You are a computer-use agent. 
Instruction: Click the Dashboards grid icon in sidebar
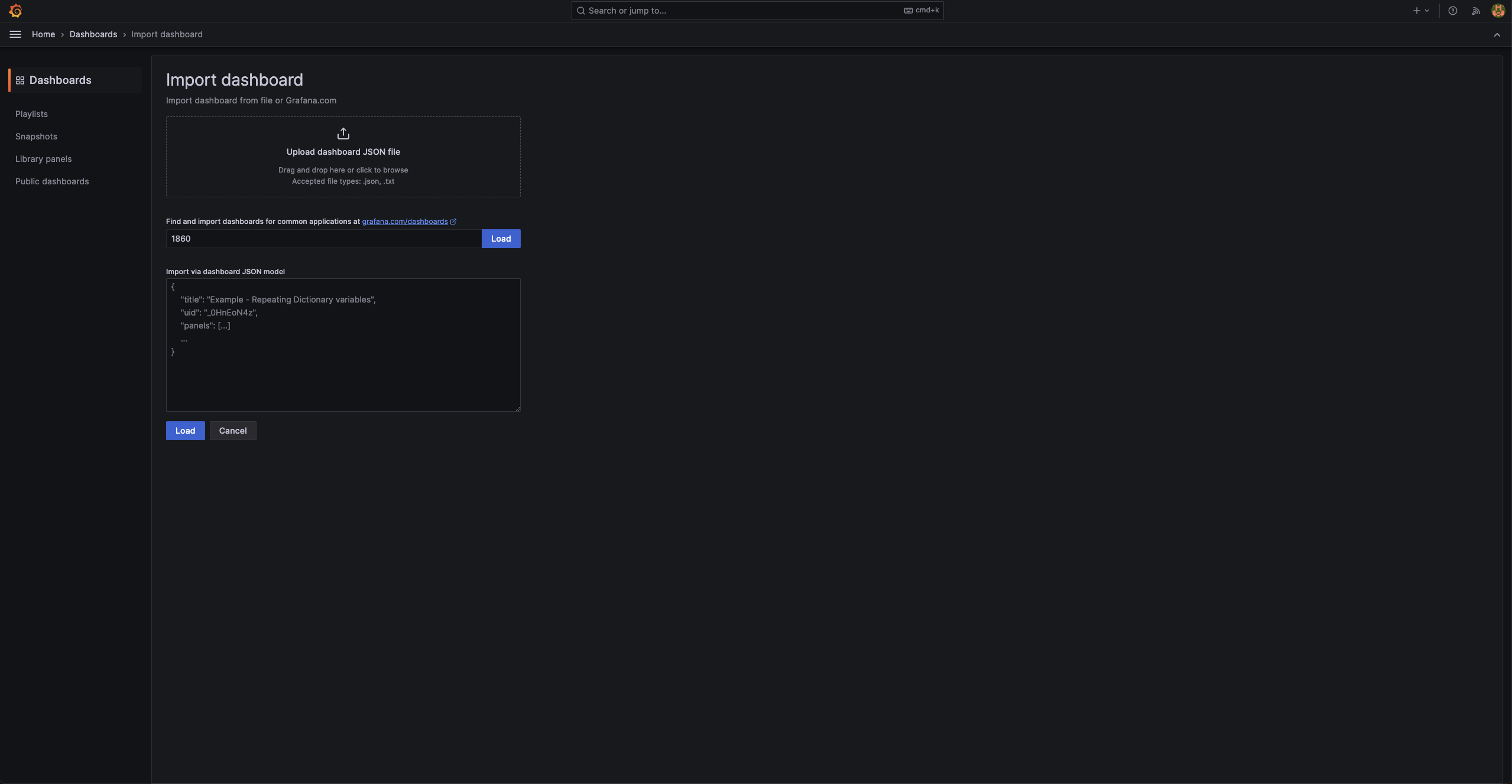[x=20, y=80]
